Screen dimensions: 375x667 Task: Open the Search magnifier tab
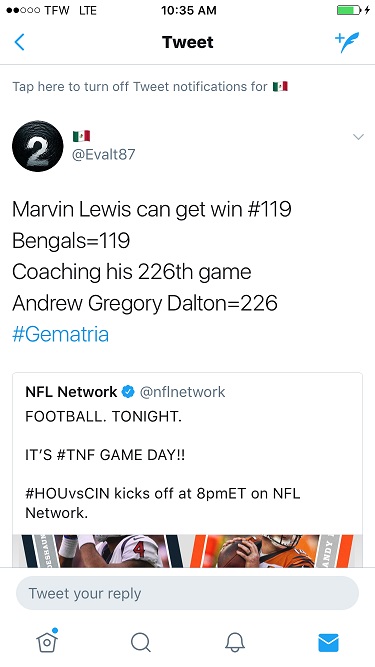click(x=141, y=642)
